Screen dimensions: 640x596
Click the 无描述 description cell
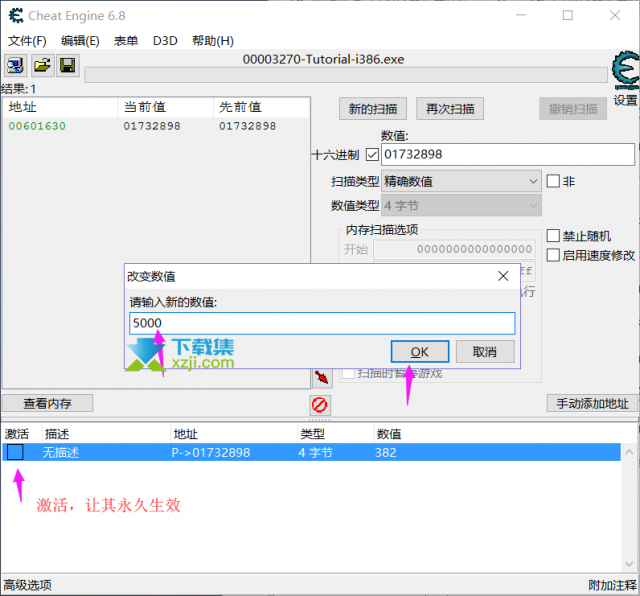click(60, 453)
